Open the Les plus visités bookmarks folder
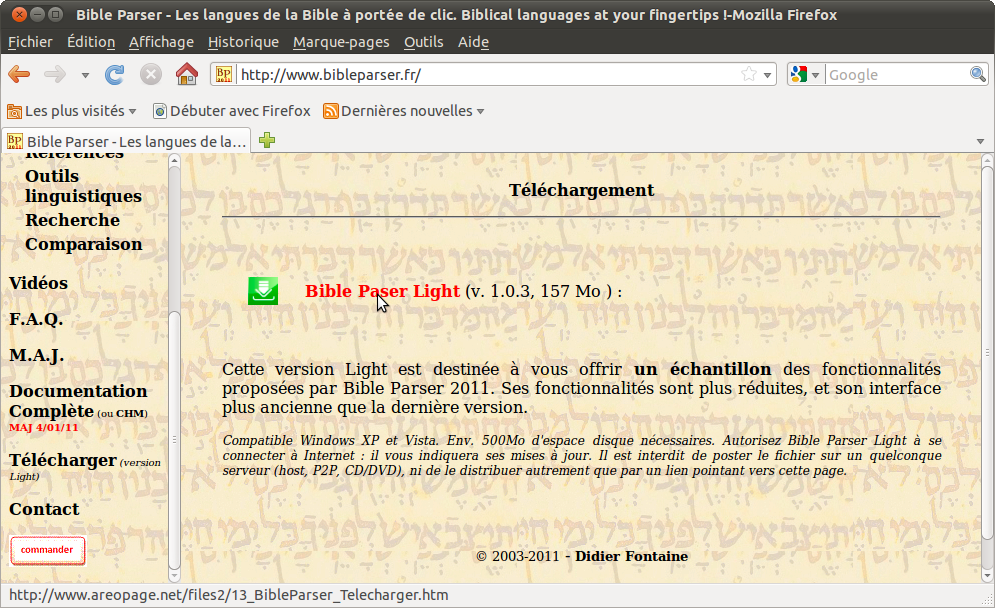Image resolution: width=995 pixels, height=608 pixels. pyautogui.click(x=72, y=111)
